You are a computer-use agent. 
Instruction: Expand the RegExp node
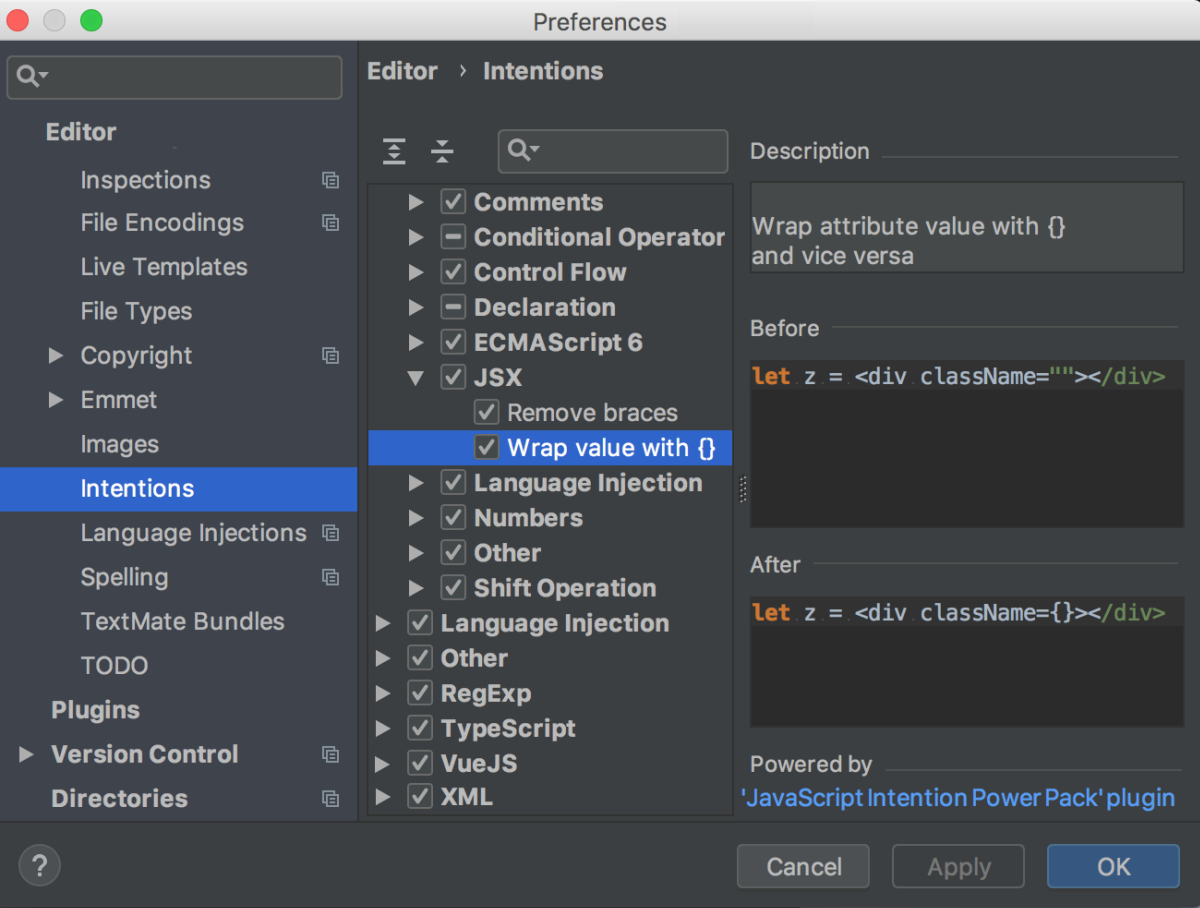coord(382,693)
